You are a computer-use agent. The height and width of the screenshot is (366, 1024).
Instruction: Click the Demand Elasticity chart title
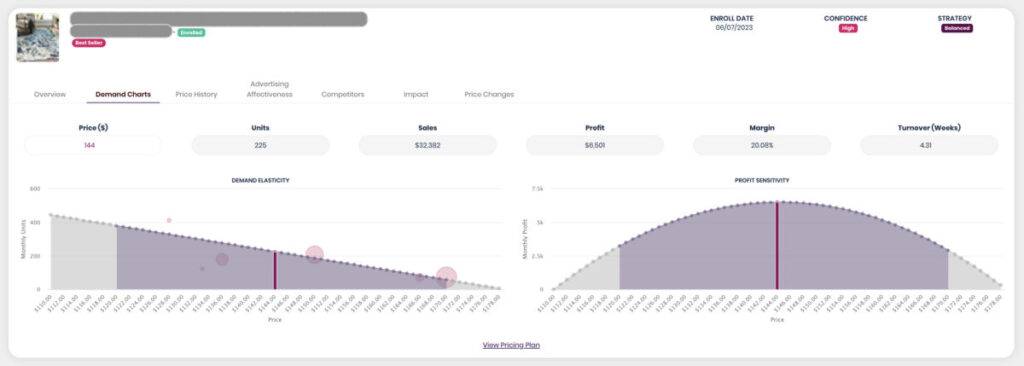261,180
